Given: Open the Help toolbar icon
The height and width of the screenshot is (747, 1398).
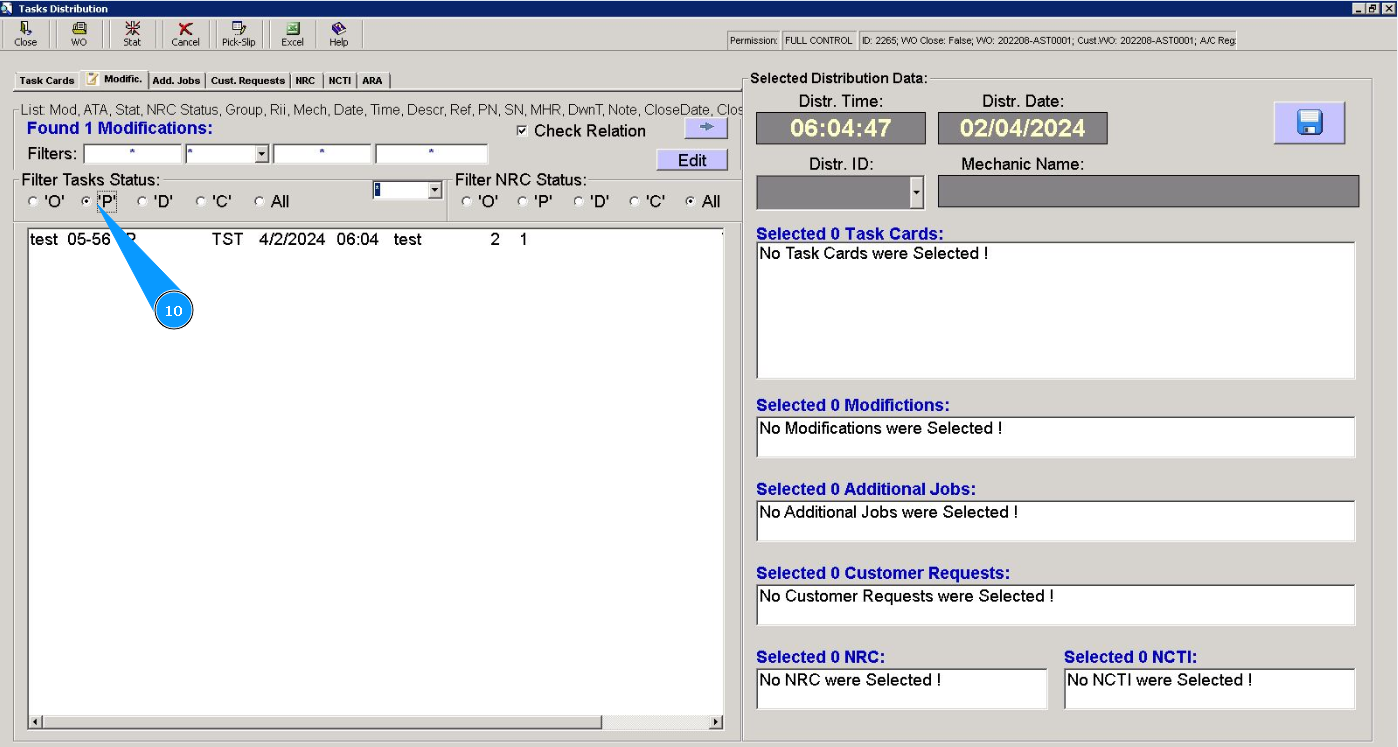Looking at the screenshot, I should (339, 34).
